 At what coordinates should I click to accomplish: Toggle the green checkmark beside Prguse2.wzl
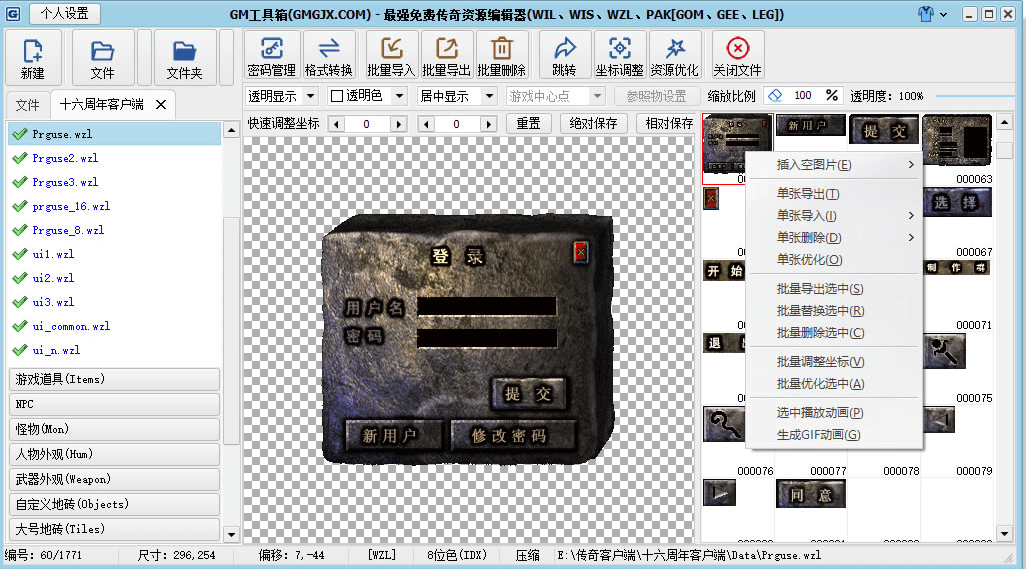point(19,158)
